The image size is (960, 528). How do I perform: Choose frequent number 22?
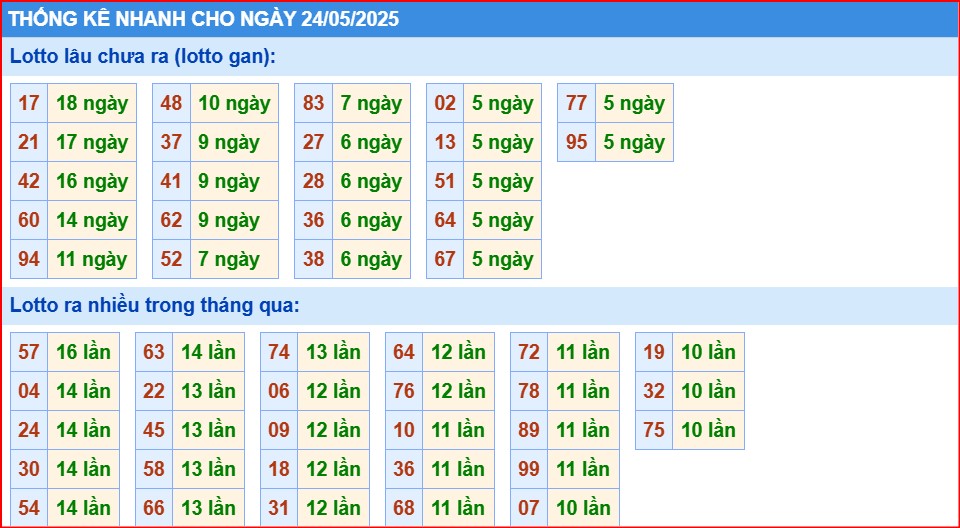(x=154, y=391)
